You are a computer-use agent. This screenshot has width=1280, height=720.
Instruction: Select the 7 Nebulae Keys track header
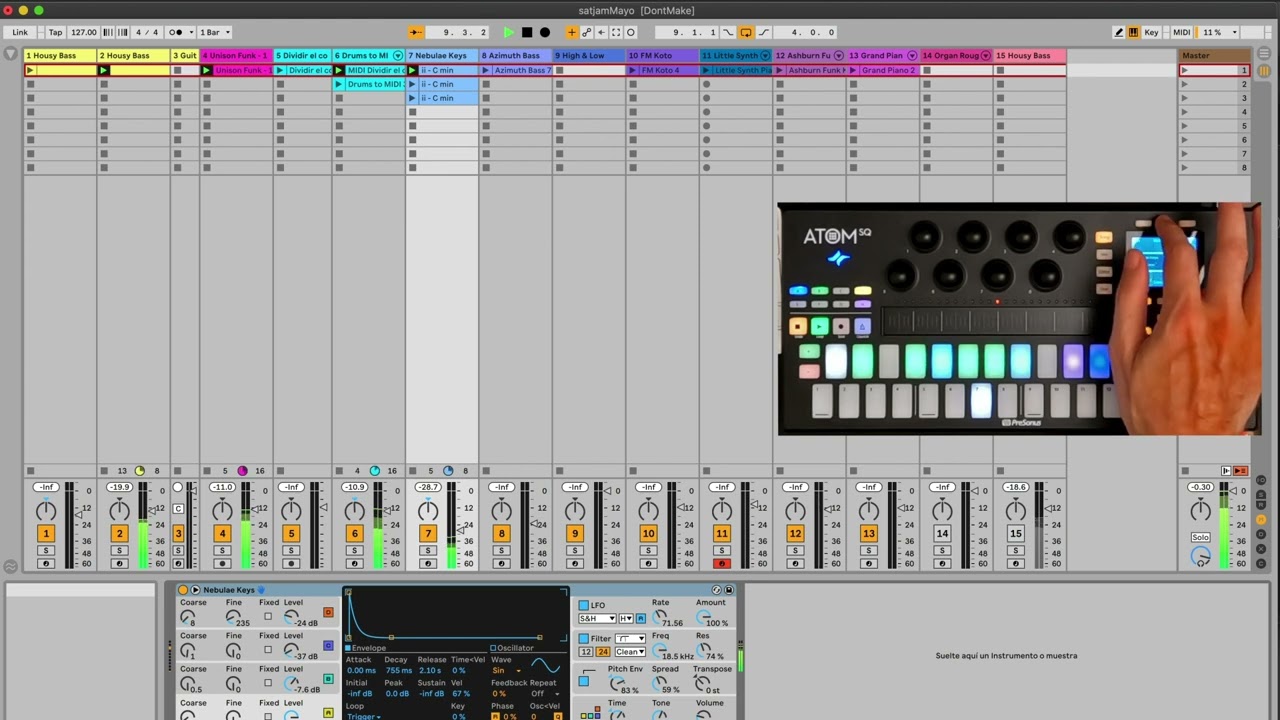pyautogui.click(x=442, y=55)
